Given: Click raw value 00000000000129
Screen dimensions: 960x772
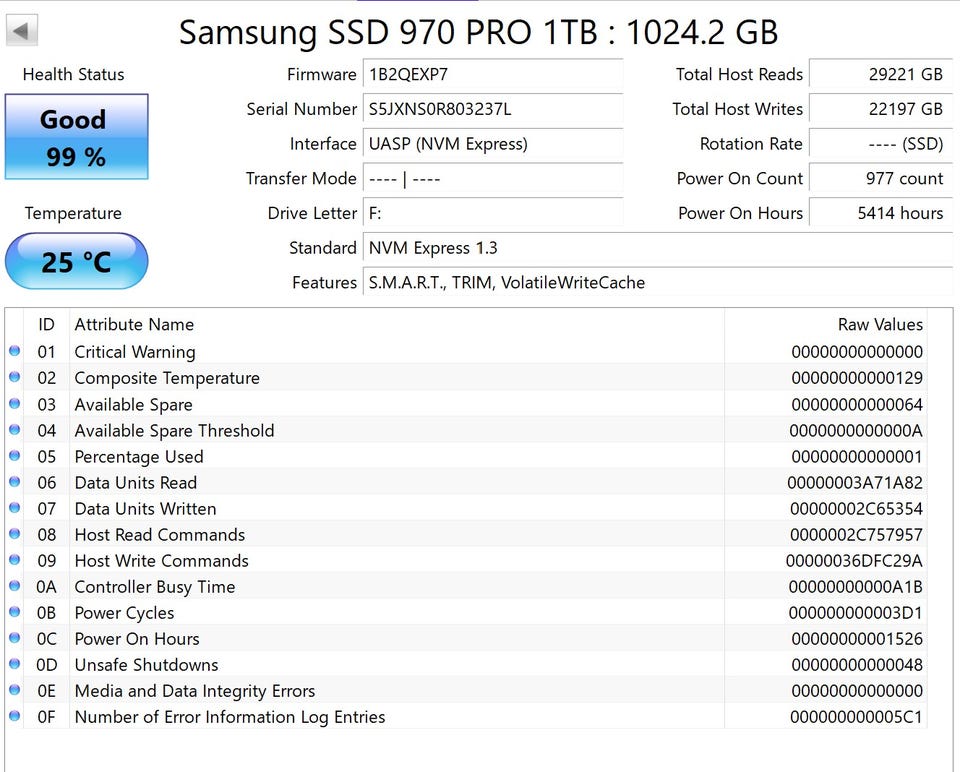Looking at the screenshot, I should pos(857,378).
